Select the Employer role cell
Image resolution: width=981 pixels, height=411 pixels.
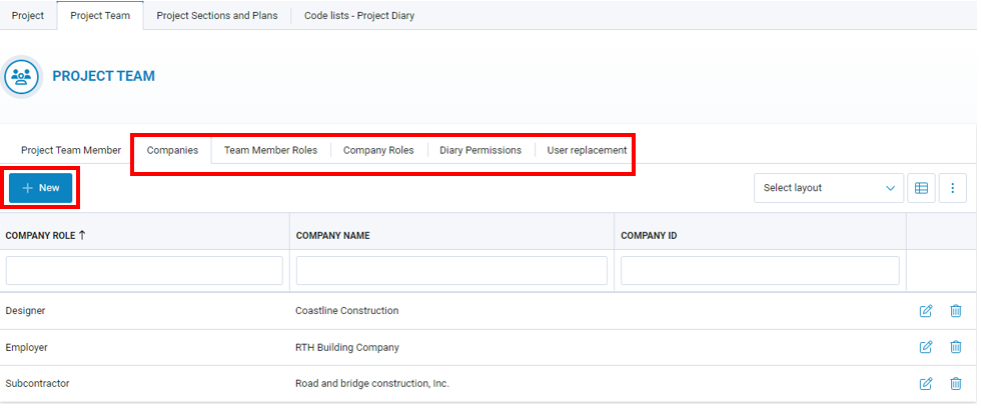coord(26,347)
